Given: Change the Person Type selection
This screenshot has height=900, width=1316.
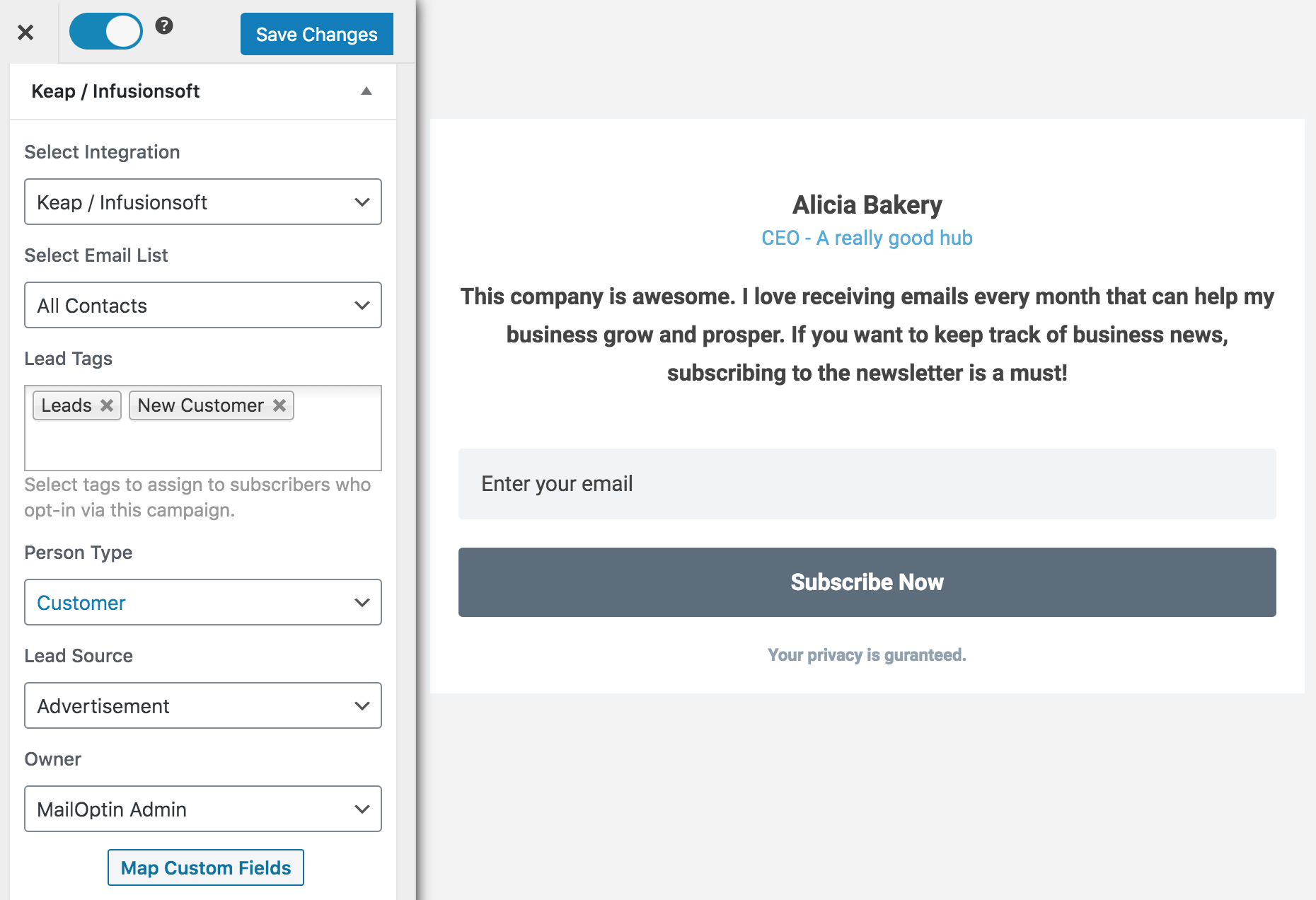Looking at the screenshot, I should tap(202, 602).
